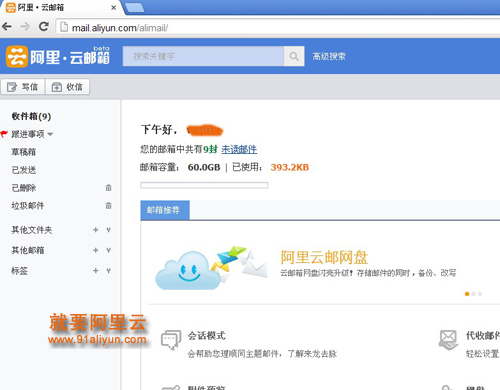Click the address bar showing mail.aliyun.com

point(278,27)
